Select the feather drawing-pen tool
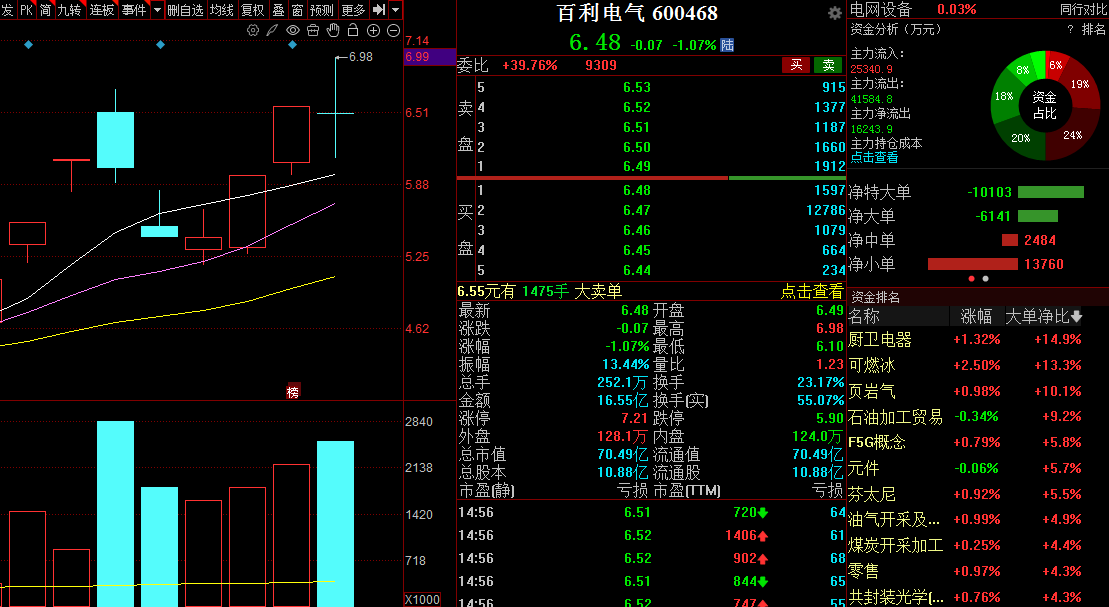1109x607 pixels. pyautogui.click(x=272, y=30)
